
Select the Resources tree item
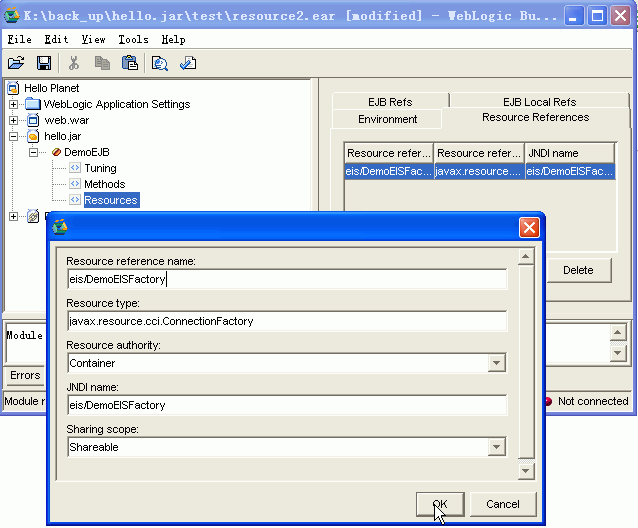(111, 200)
